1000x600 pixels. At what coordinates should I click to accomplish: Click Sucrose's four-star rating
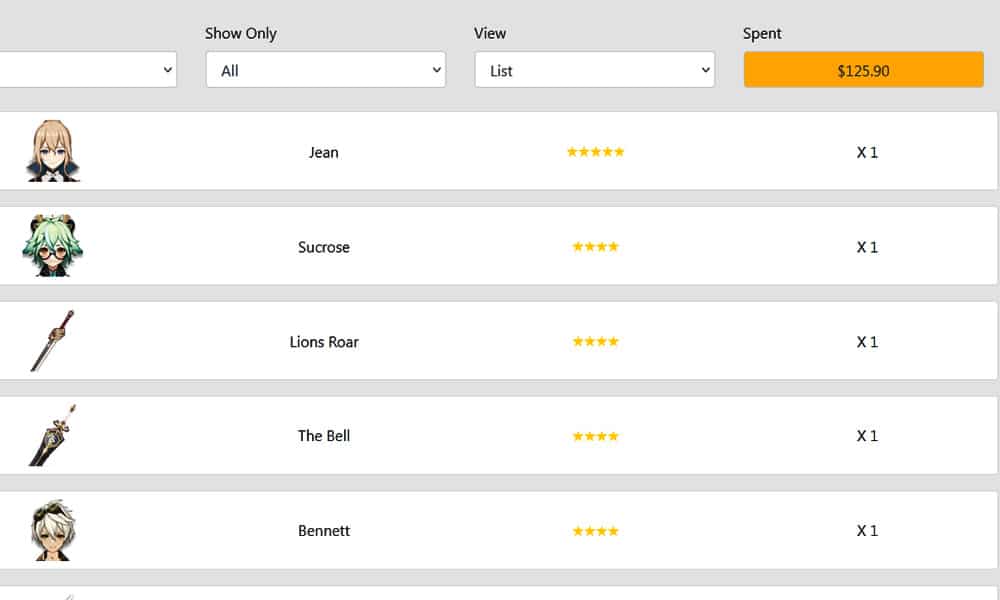point(595,247)
